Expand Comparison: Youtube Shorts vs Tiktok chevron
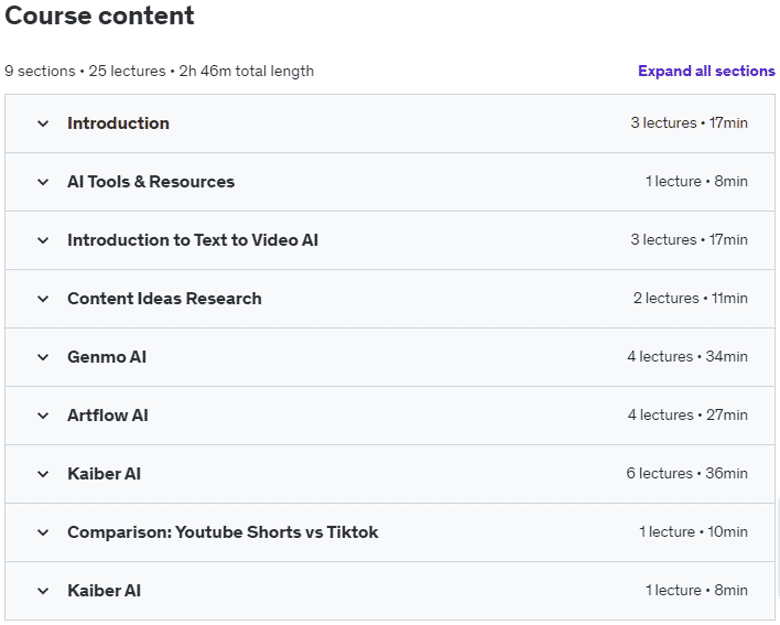 click(x=43, y=532)
